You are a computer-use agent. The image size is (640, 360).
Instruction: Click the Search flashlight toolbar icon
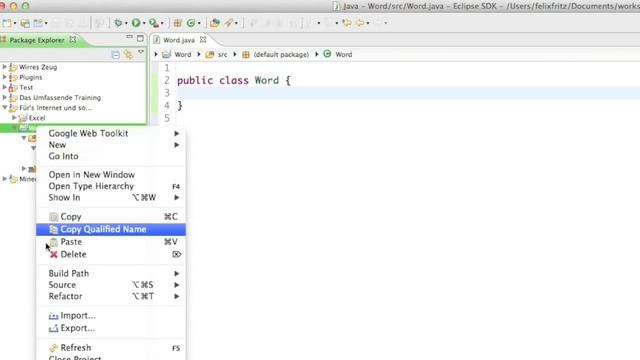229,23
